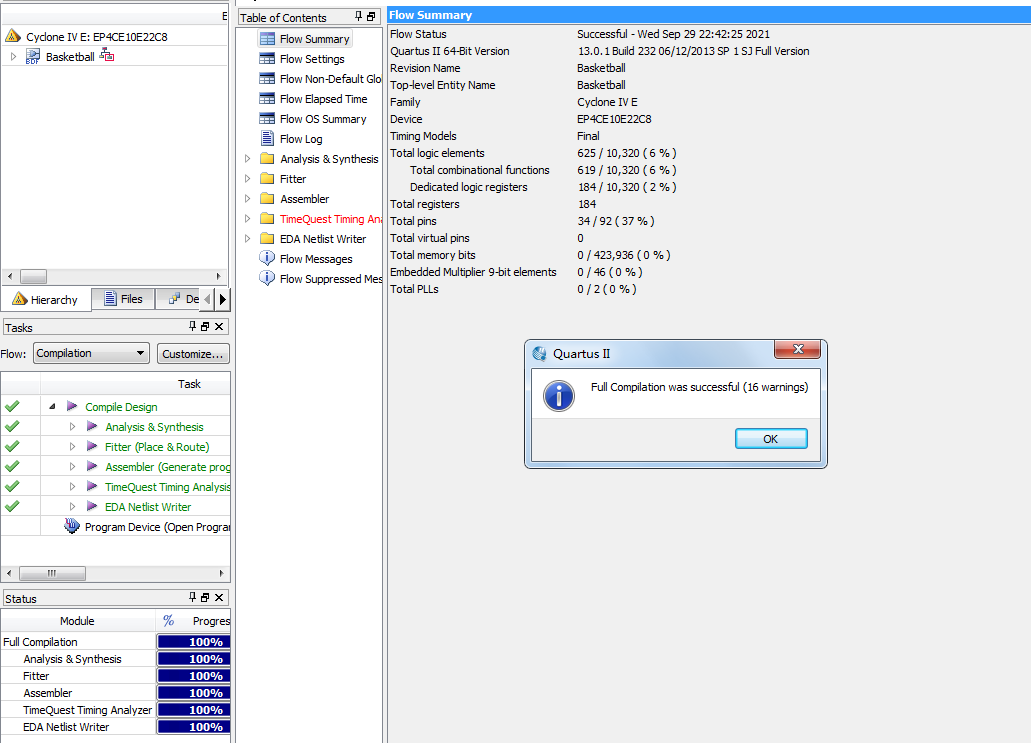Click the Program Device programmer icon
The height and width of the screenshot is (743, 1031).
(x=72, y=527)
